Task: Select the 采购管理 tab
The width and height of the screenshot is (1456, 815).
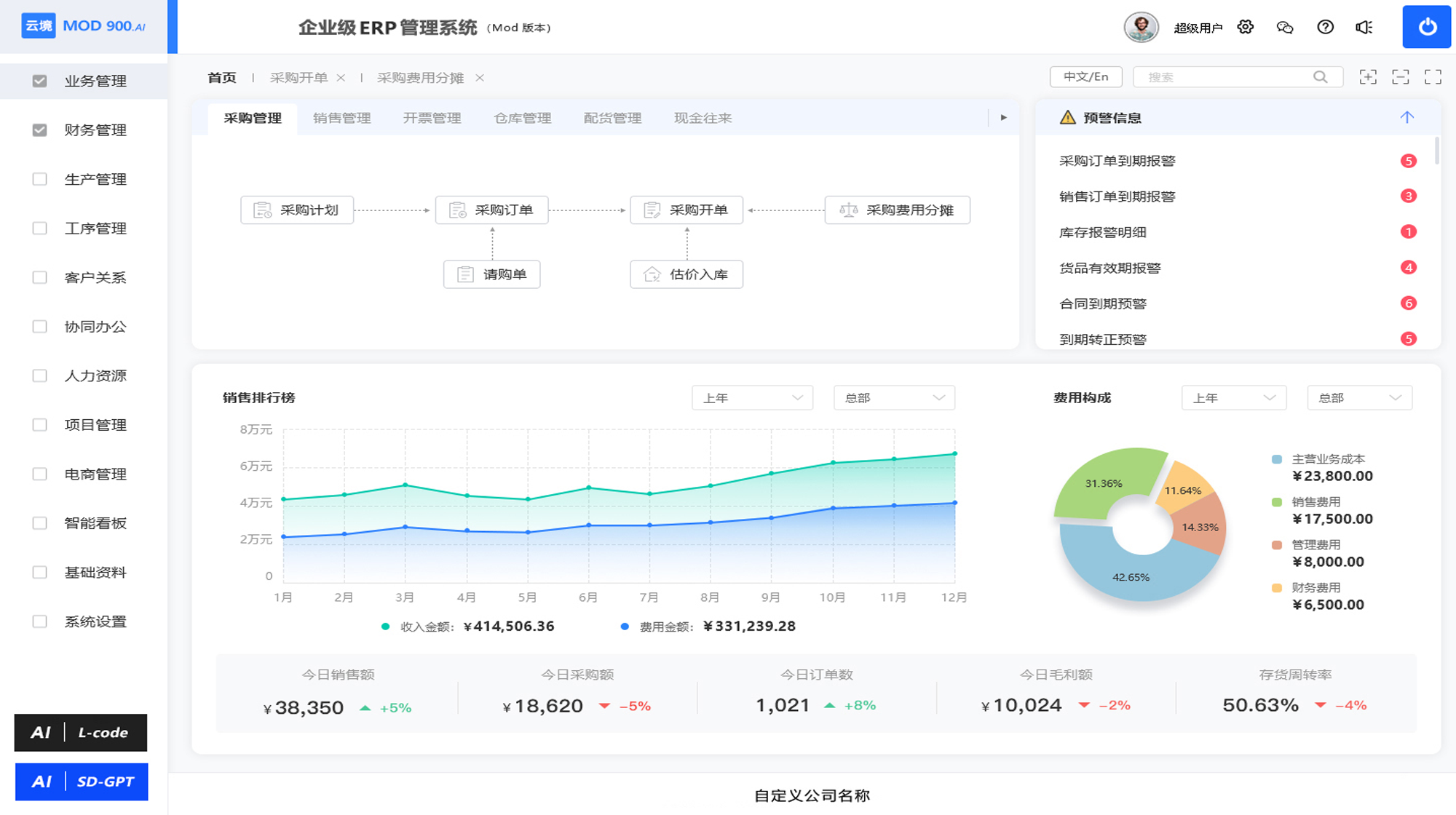Action: [252, 118]
